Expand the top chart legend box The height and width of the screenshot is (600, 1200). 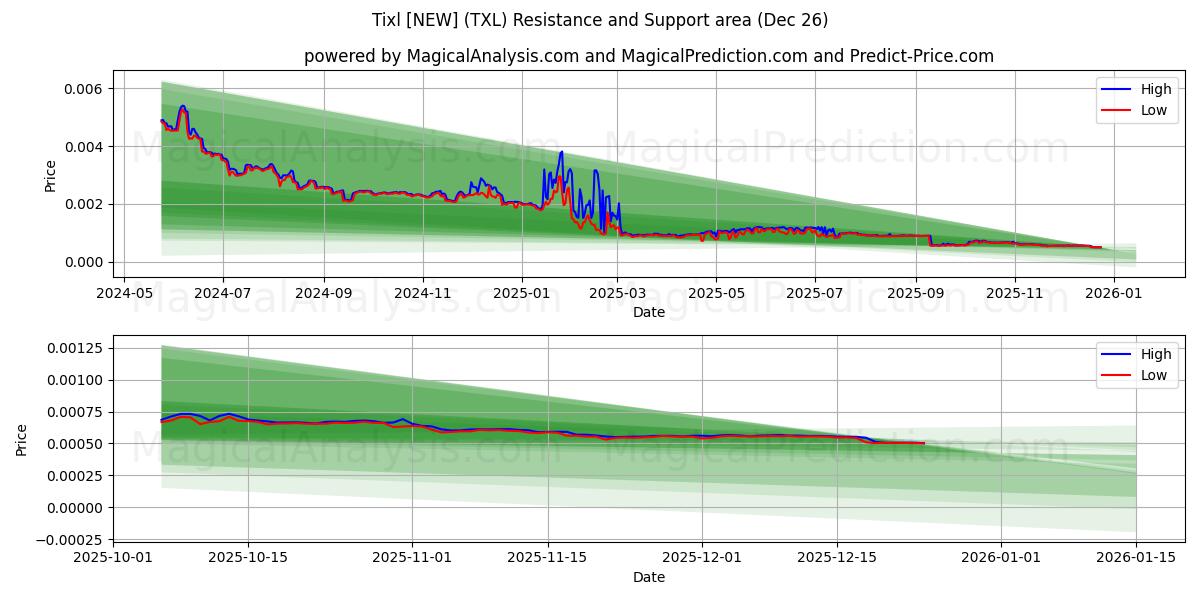1137,99
